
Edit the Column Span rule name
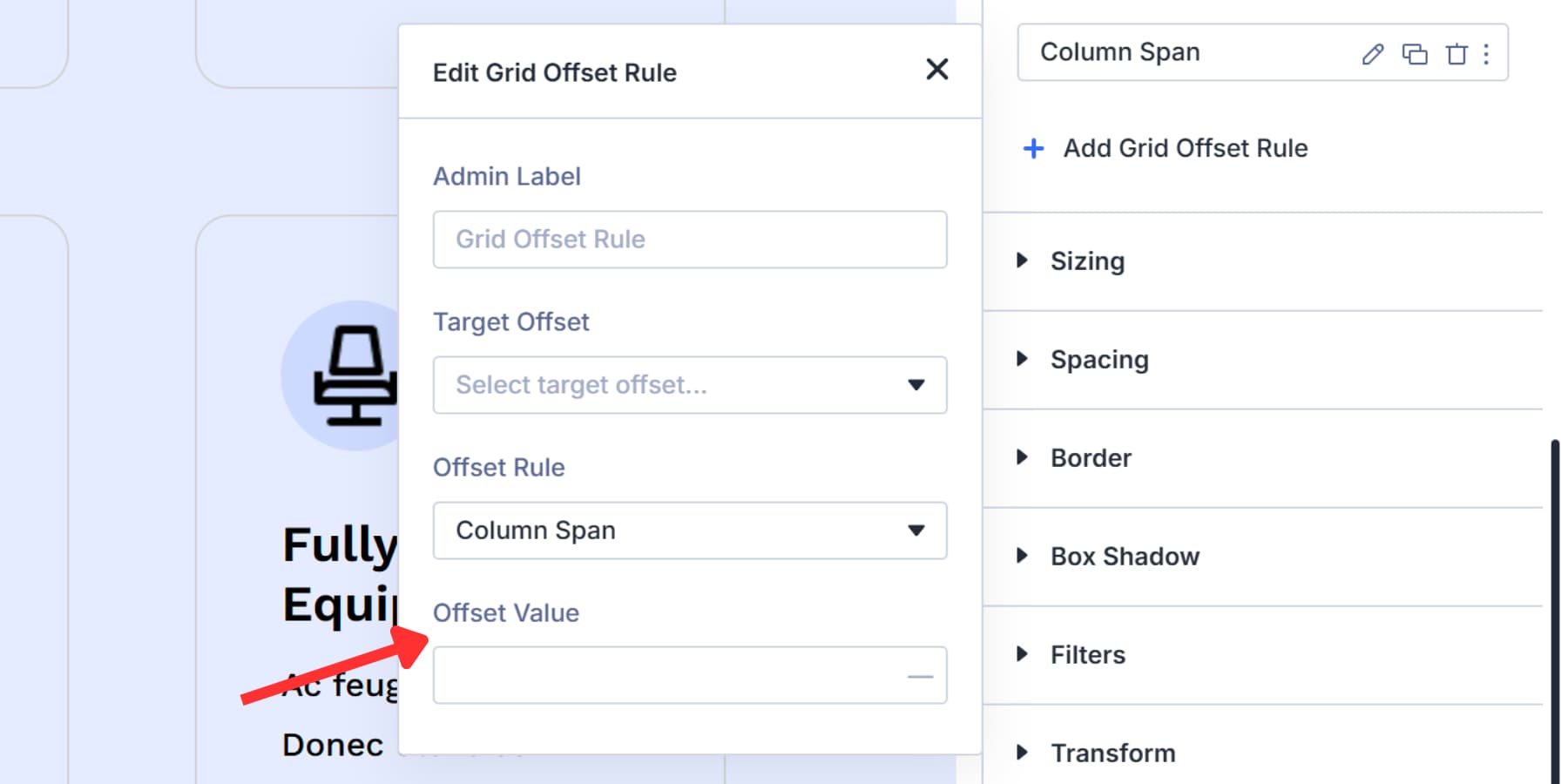click(x=1371, y=54)
